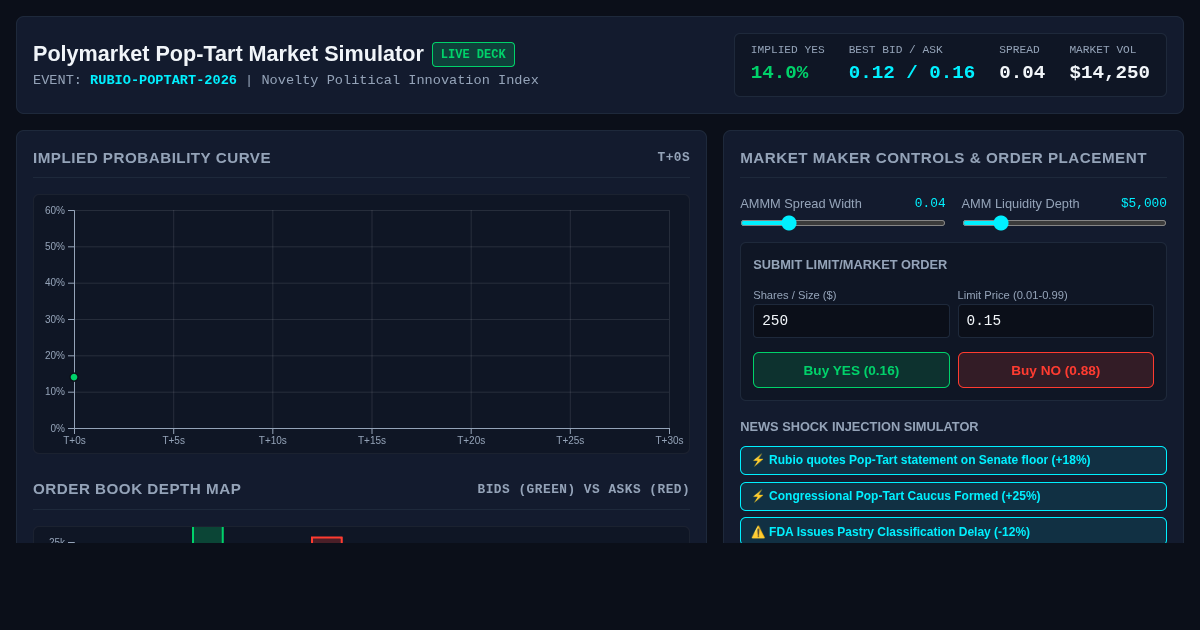Image resolution: width=1200 pixels, height=630 pixels.
Task: Focus the Shares / Size input field
Action: coord(851,321)
